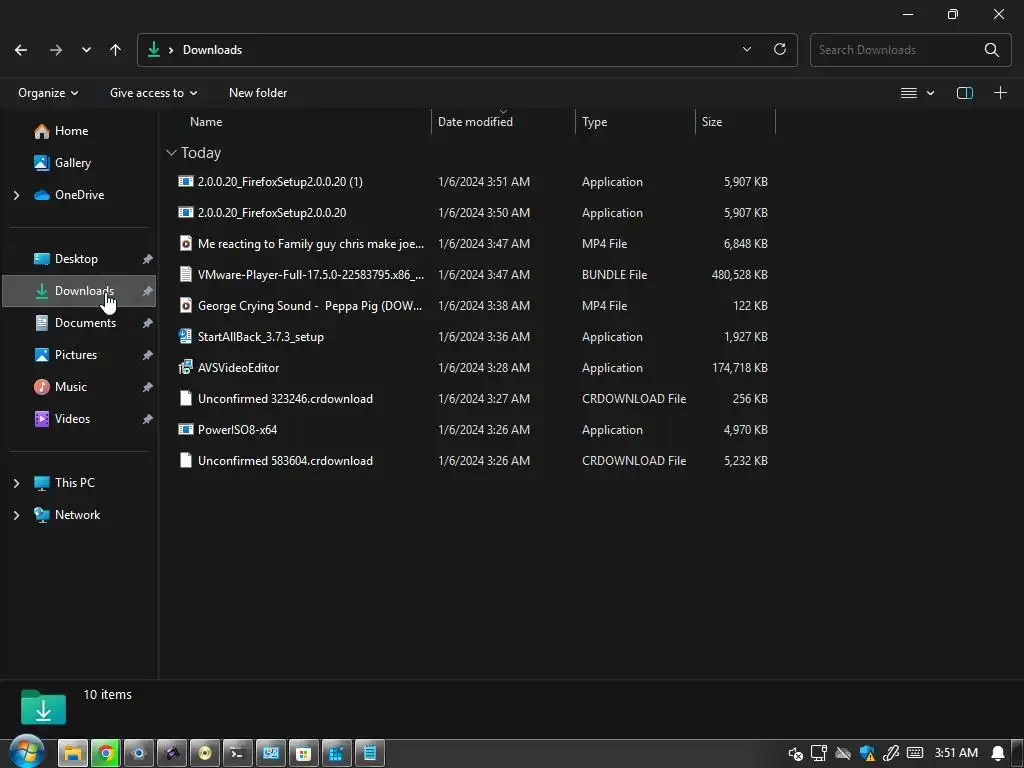Go back using the back arrow
Screen dimensions: 1024x768
(x=21, y=50)
